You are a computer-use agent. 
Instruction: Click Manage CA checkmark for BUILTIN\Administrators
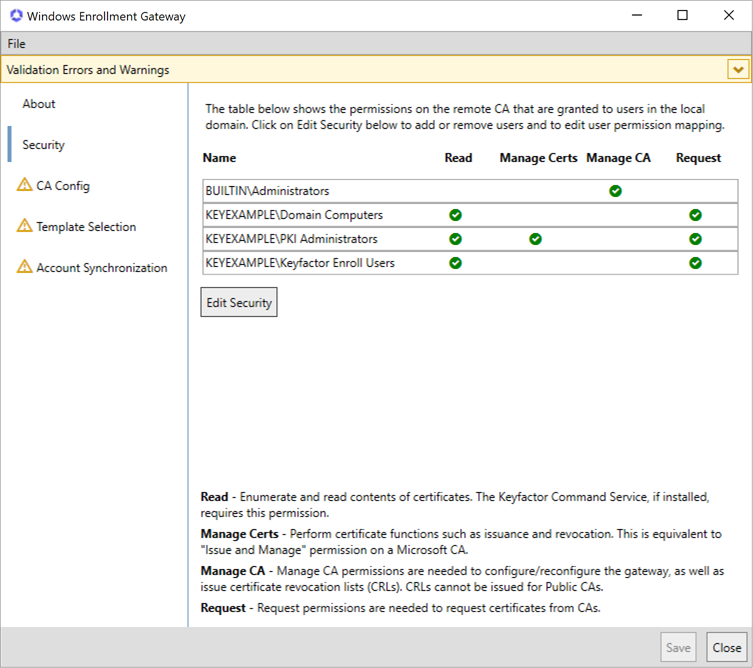pyautogui.click(x=615, y=191)
